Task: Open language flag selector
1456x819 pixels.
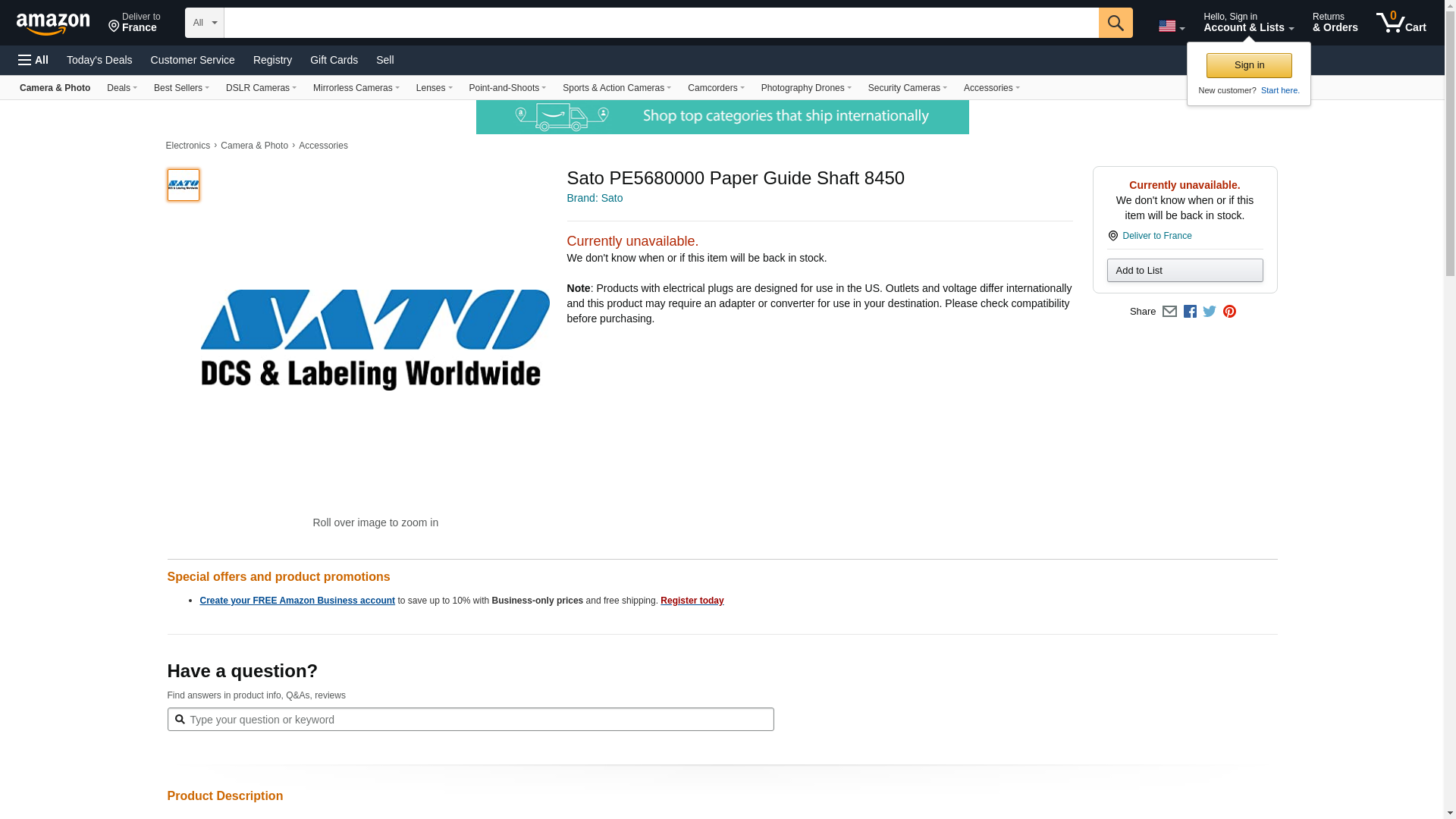Action: (1171, 27)
